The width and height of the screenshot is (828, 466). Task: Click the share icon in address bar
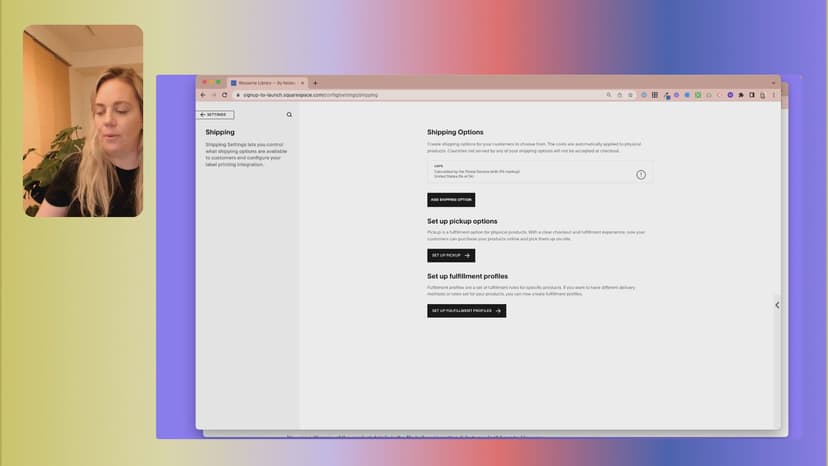[x=620, y=95]
